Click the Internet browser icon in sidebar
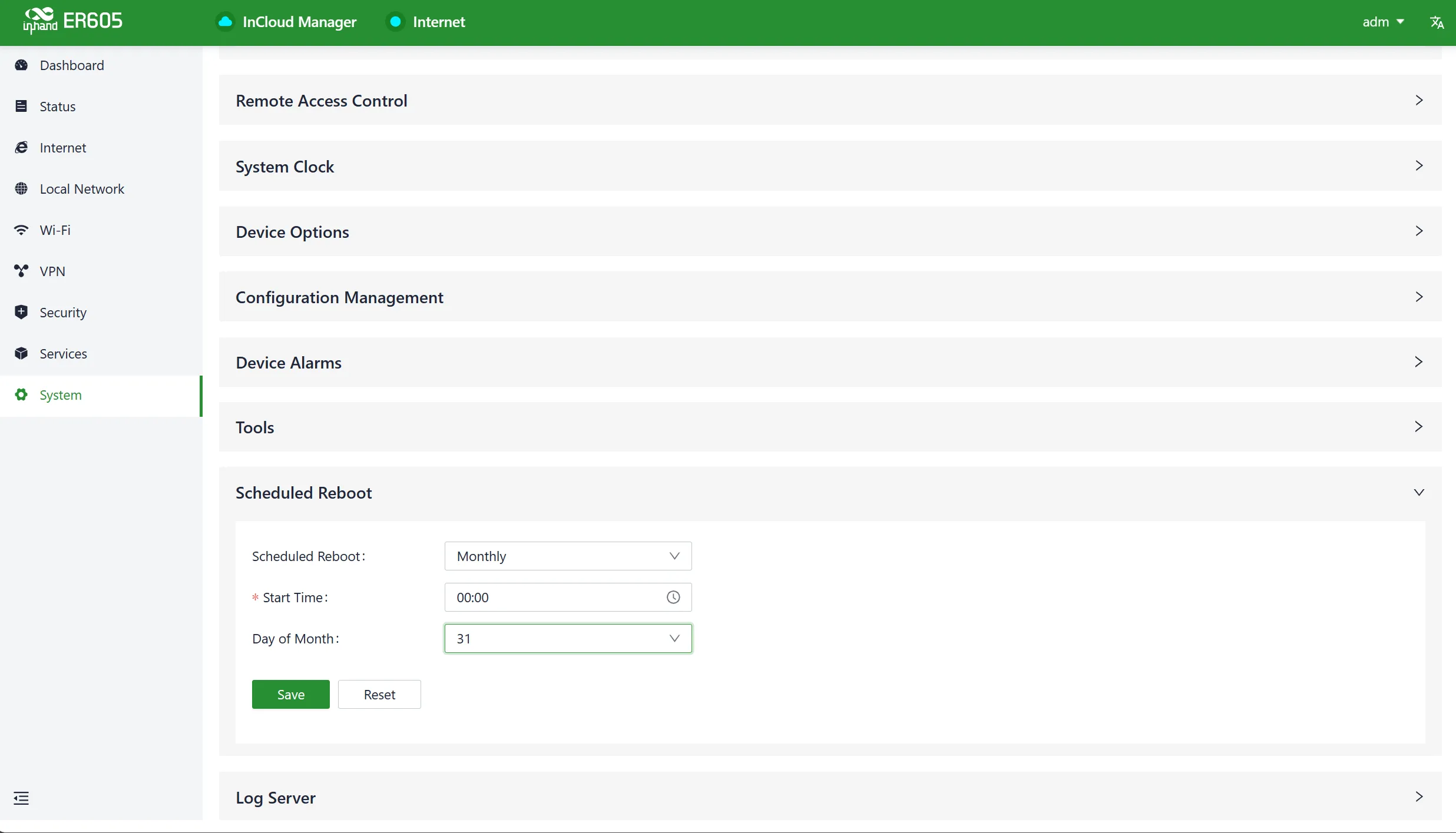 (21, 147)
